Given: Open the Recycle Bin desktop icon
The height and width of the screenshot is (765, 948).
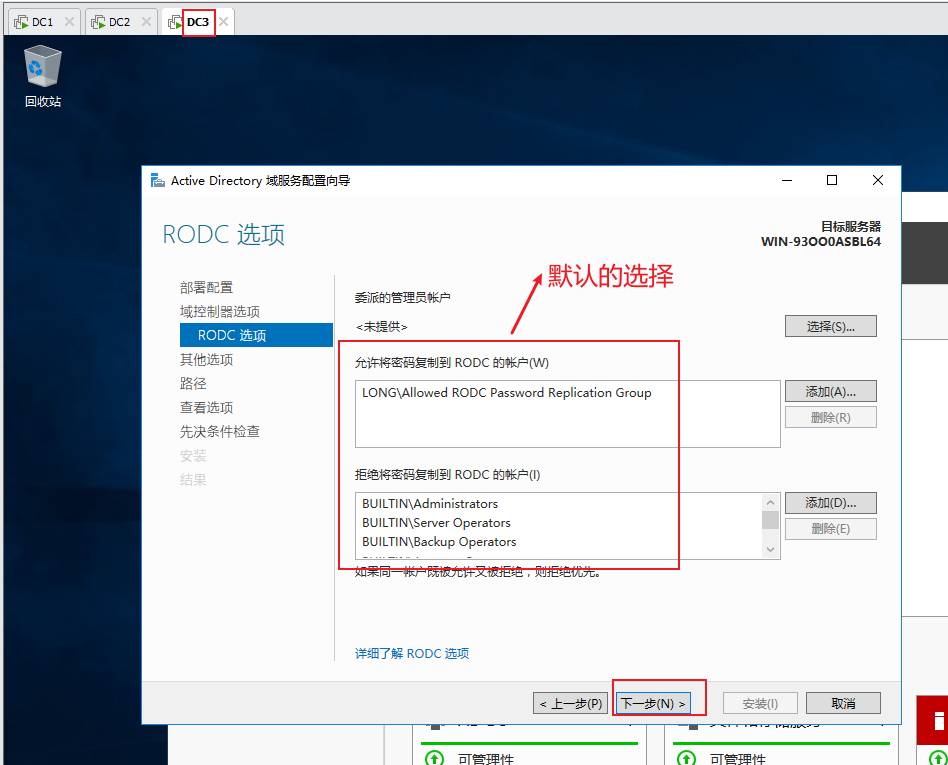Looking at the screenshot, I should (x=42, y=76).
